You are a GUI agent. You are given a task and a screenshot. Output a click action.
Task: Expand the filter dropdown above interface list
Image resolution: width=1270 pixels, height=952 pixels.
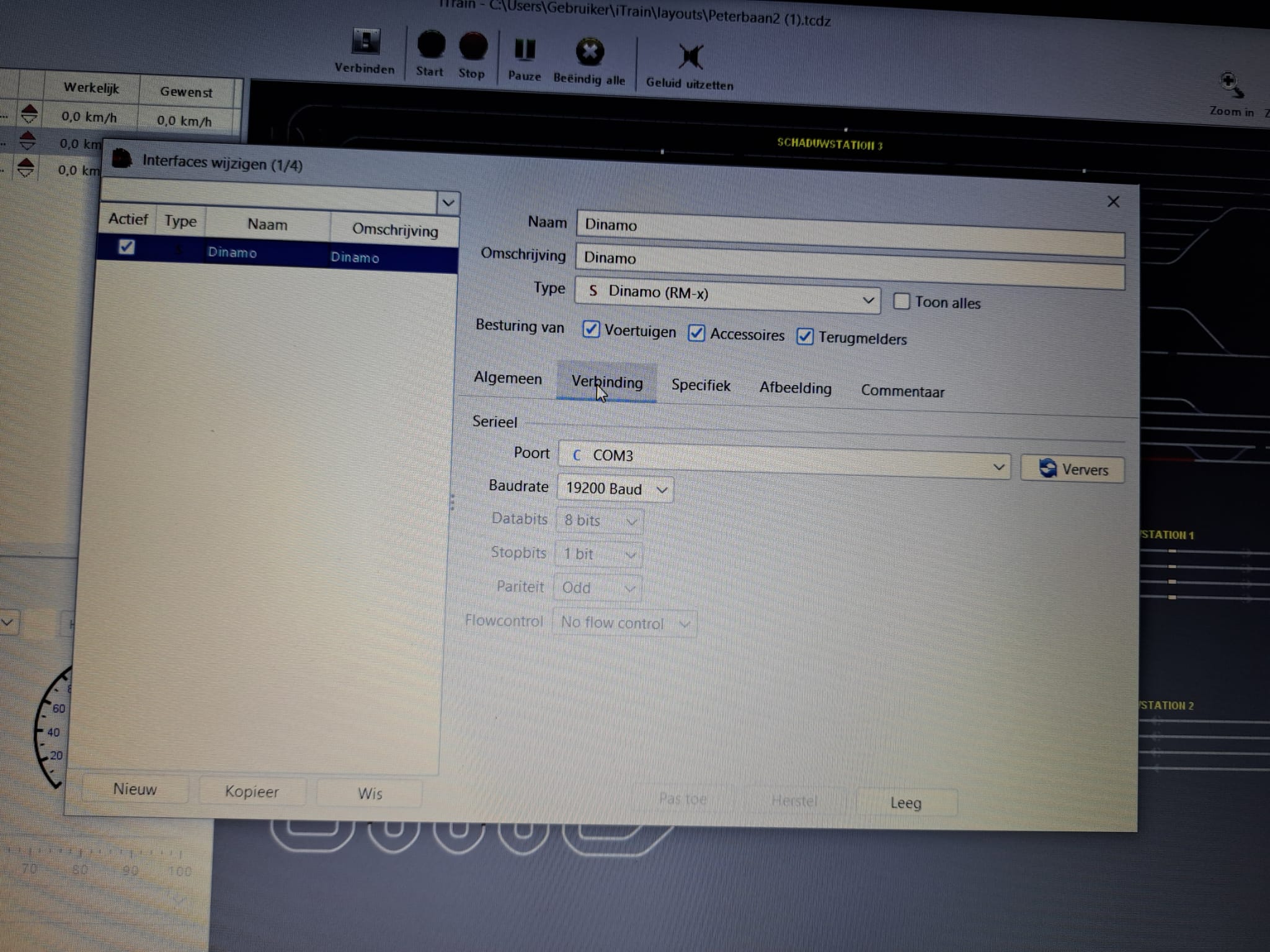448,202
